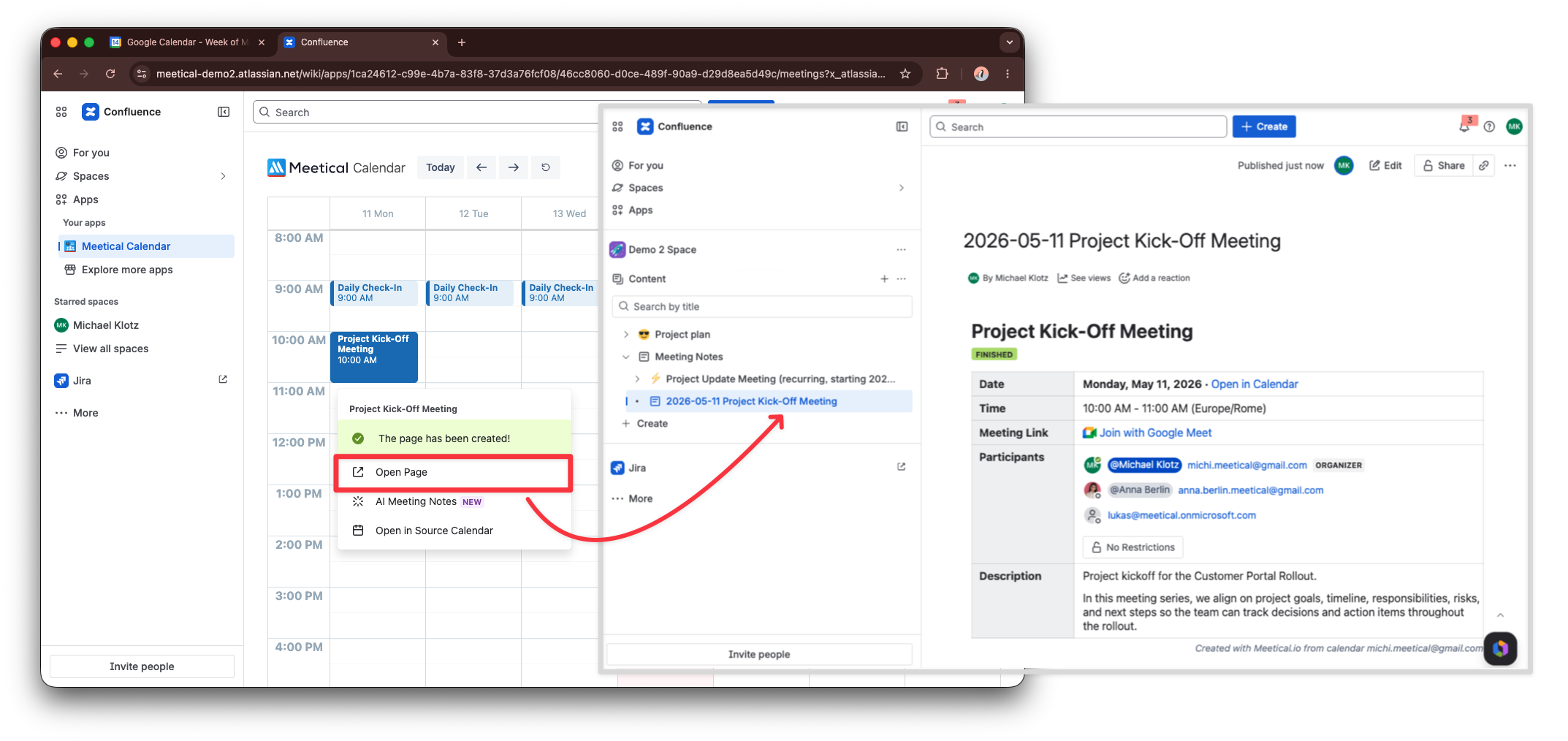The image size is (1568, 741).
Task: Follow the Open in Calendar link
Action: [x=1255, y=384]
